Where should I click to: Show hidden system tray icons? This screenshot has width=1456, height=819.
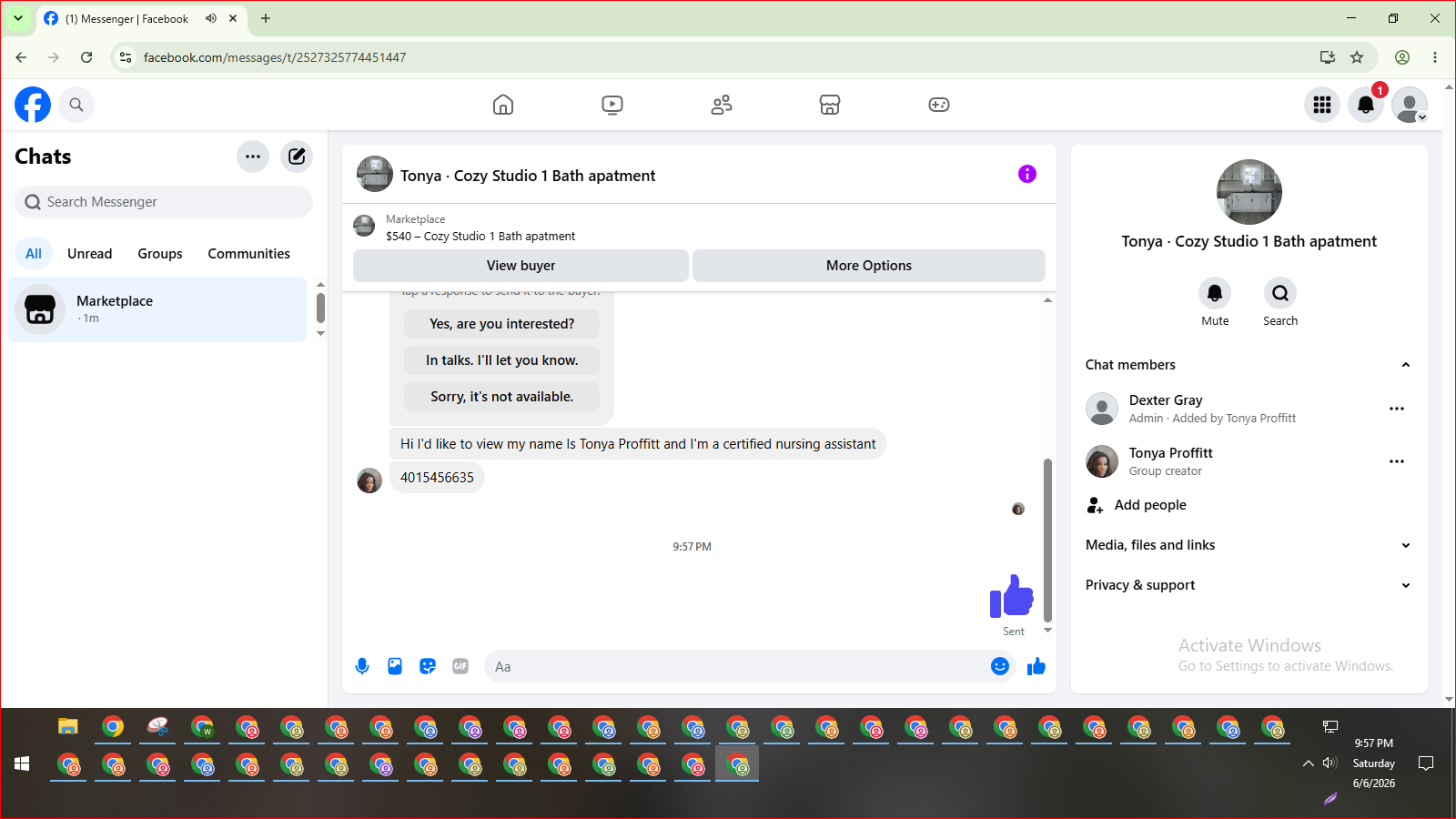click(1309, 763)
